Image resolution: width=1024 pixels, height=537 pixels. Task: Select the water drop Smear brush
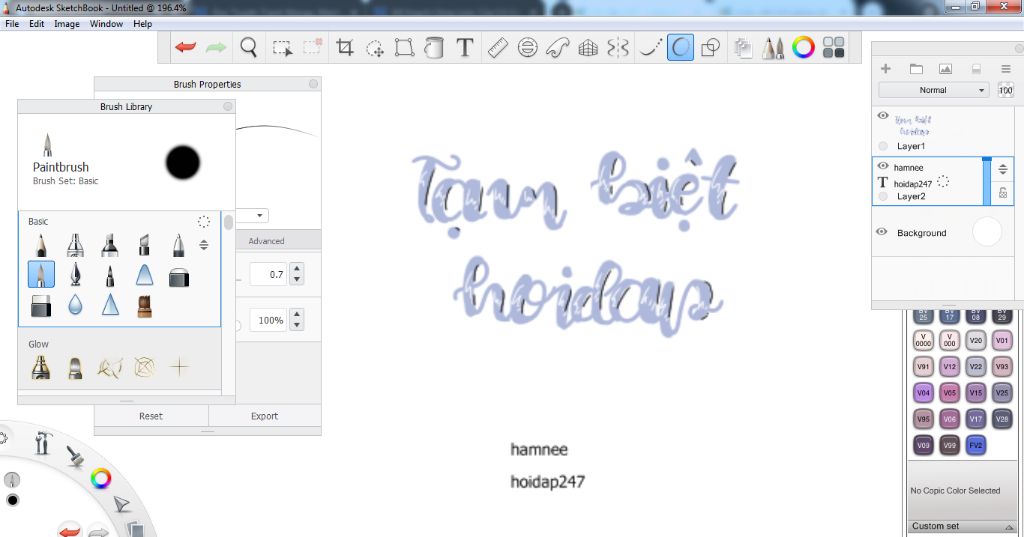75,304
